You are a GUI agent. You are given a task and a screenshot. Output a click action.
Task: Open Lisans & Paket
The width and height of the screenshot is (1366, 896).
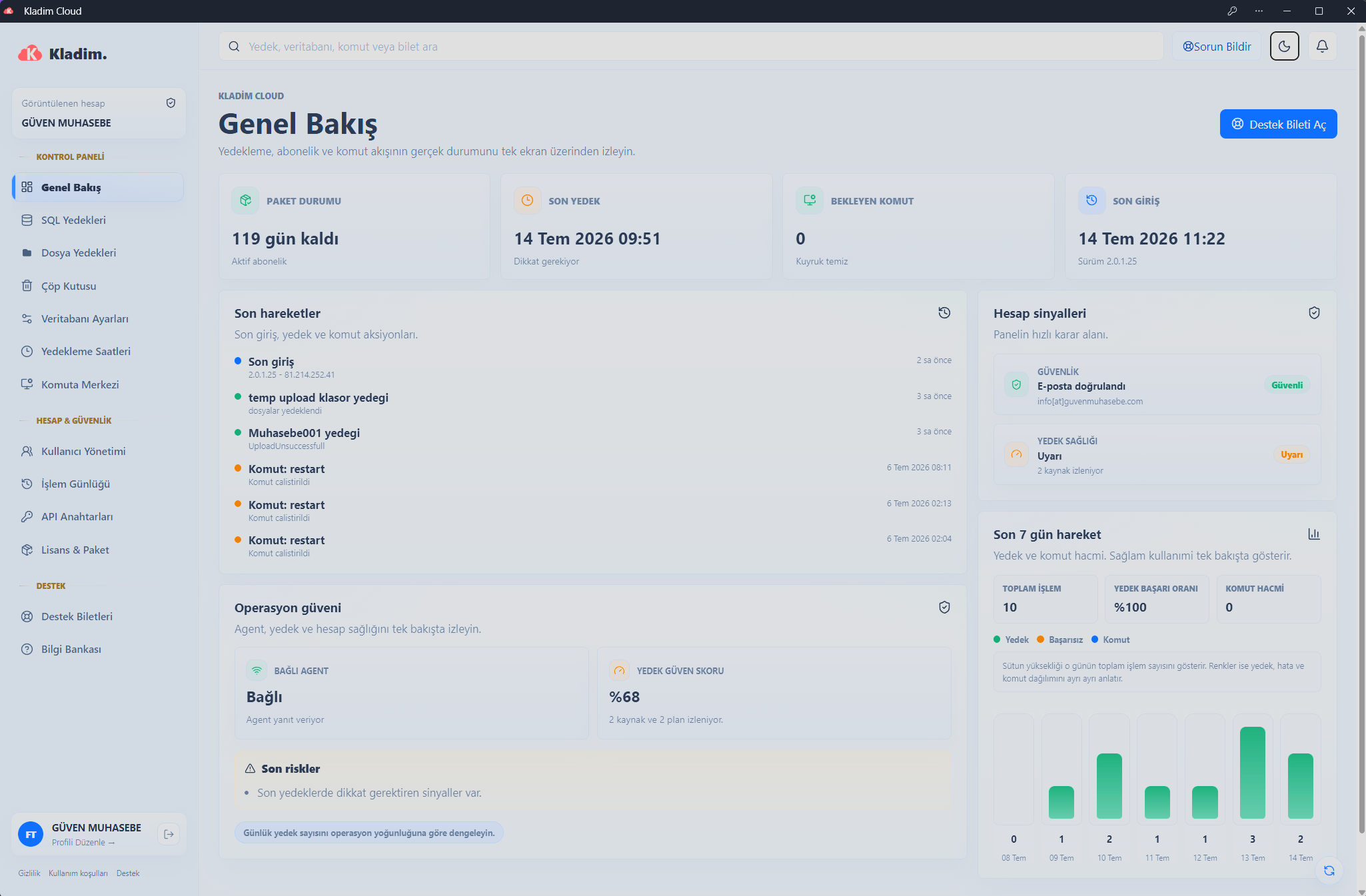point(98,550)
